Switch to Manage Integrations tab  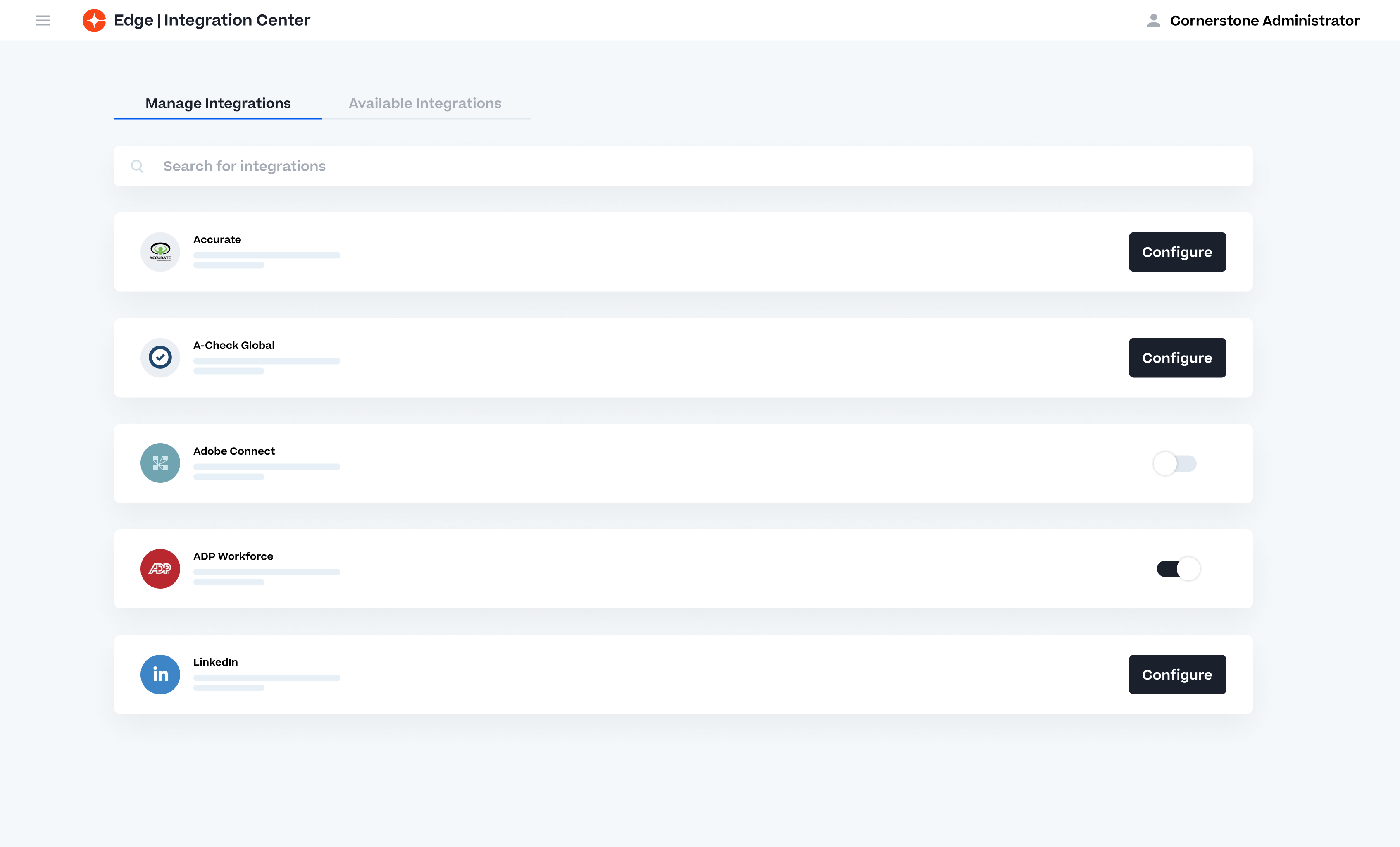[218, 103]
